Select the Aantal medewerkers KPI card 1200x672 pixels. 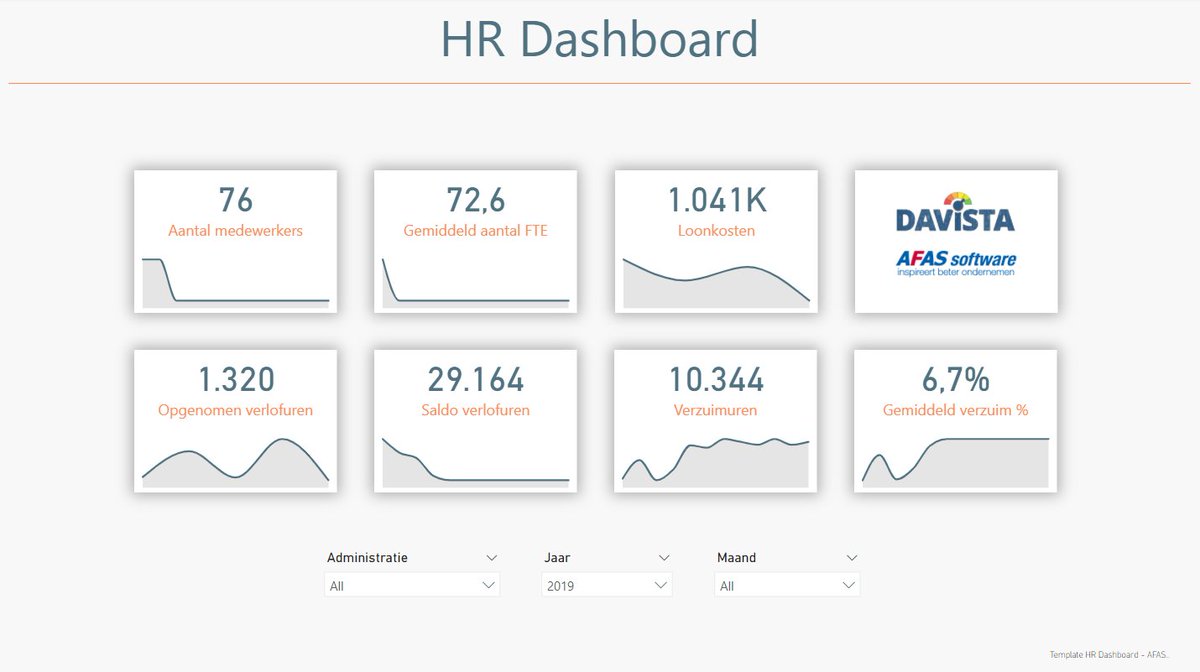coord(235,240)
